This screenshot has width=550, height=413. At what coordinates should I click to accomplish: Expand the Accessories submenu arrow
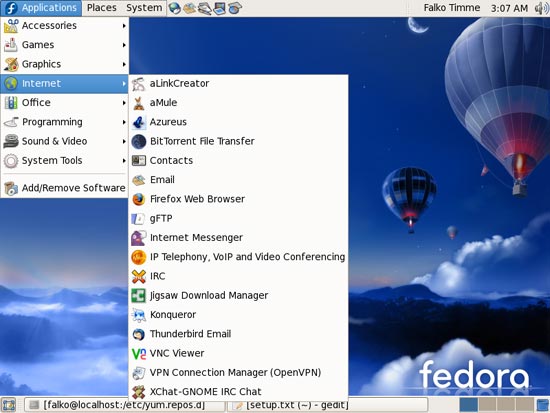pos(124,26)
